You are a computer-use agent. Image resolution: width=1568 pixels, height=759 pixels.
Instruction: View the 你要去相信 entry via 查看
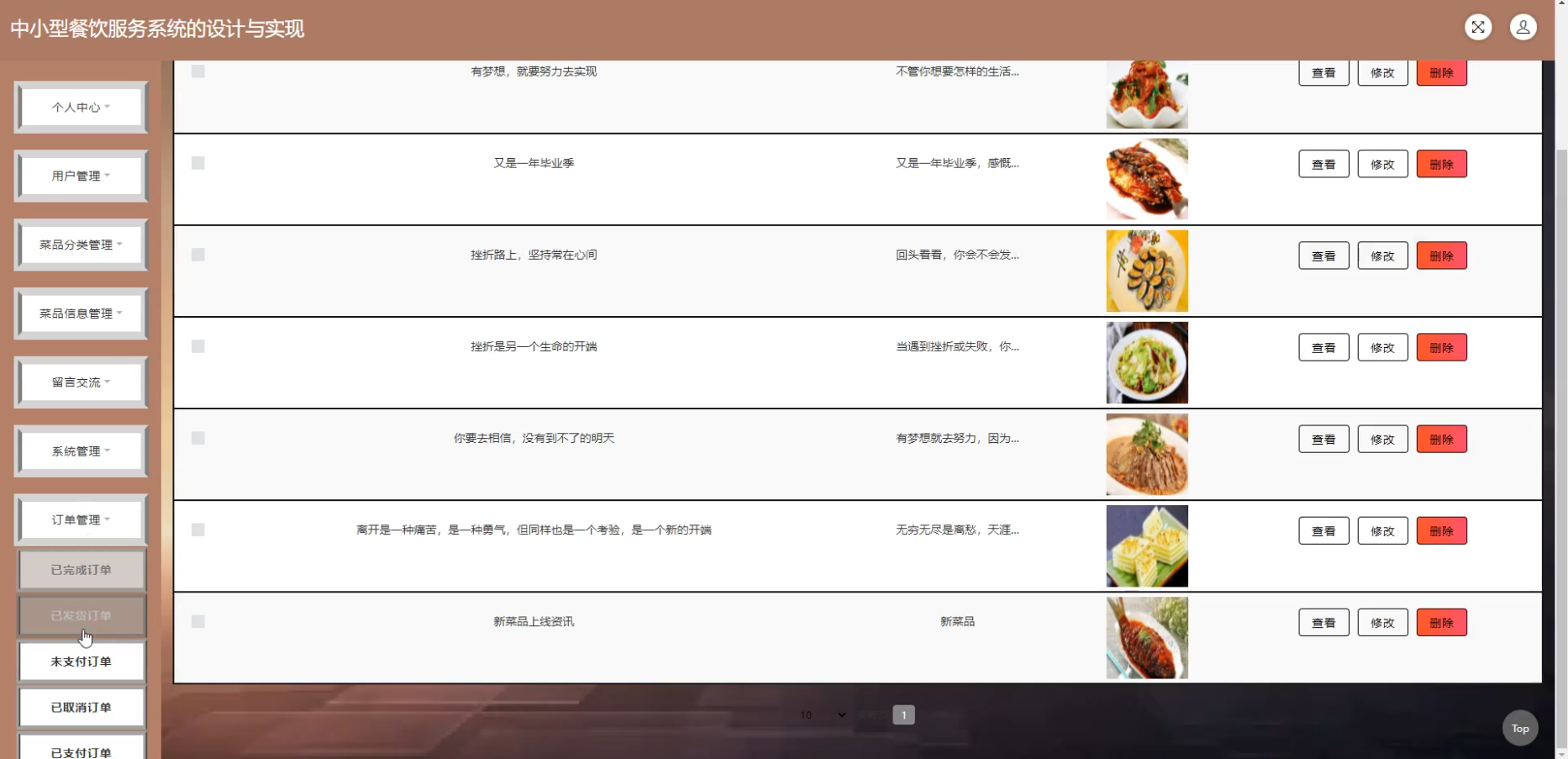click(1323, 439)
